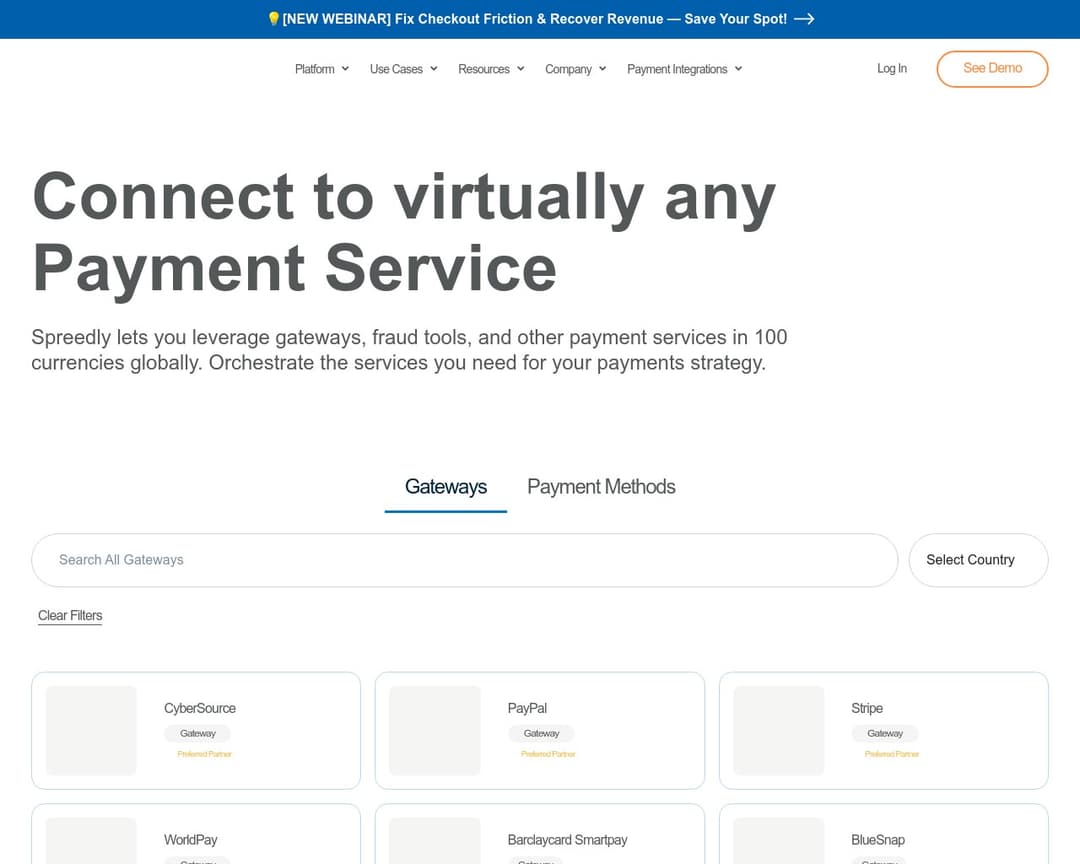The width and height of the screenshot is (1080, 864).
Task: Click the See Demo button
Action: coord(993,69)
